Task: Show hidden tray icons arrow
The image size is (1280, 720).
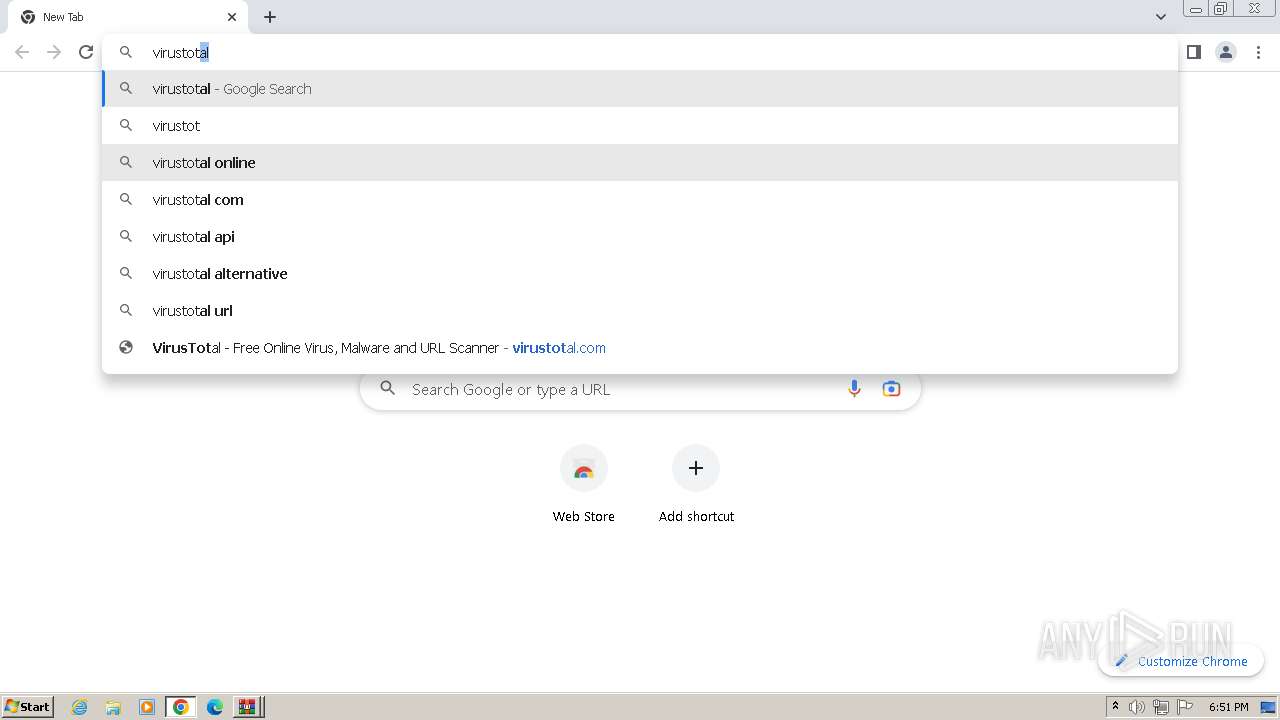Action: (x=1115, y=707)
